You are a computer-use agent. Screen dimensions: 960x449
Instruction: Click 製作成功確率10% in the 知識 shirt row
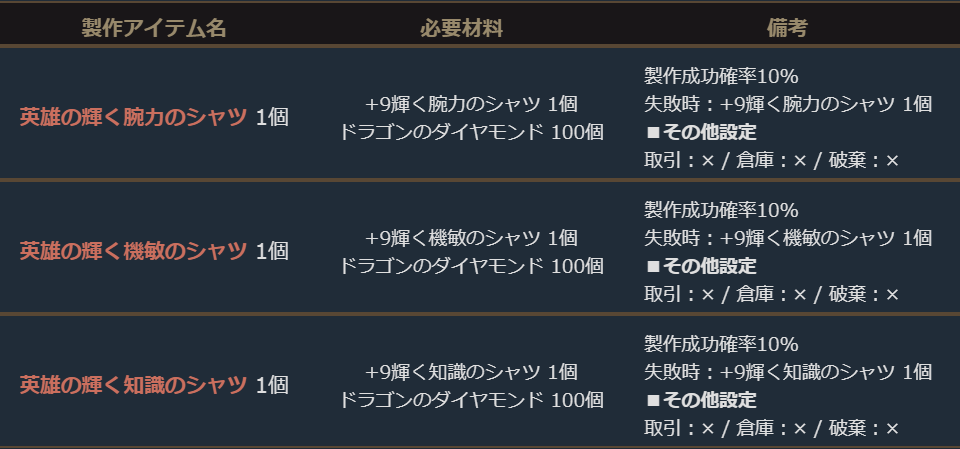pos(721,345)
